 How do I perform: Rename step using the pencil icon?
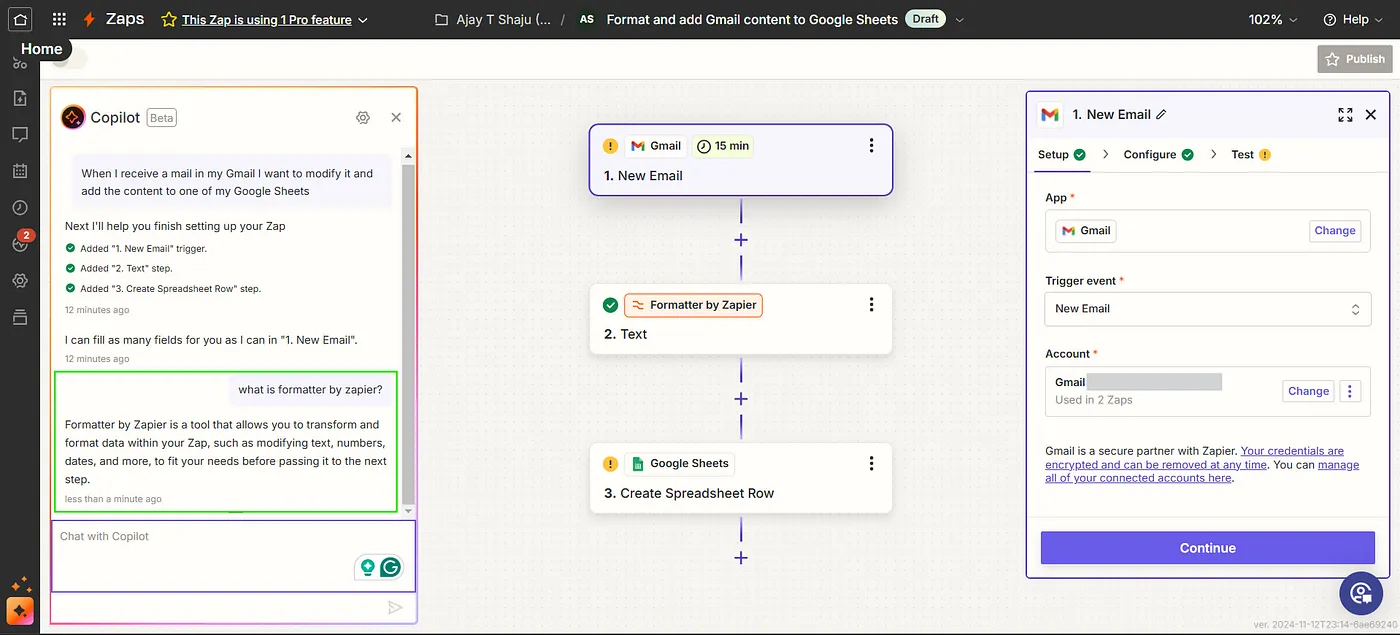point(1161,115)
